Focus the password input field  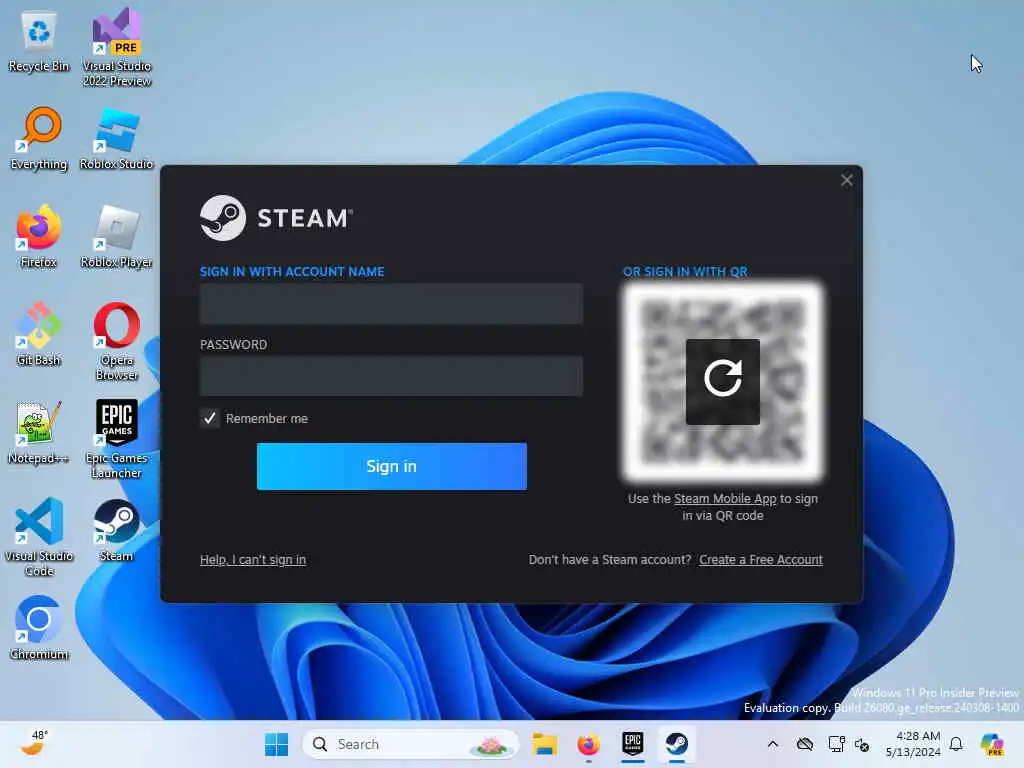(x=391, y=376)
